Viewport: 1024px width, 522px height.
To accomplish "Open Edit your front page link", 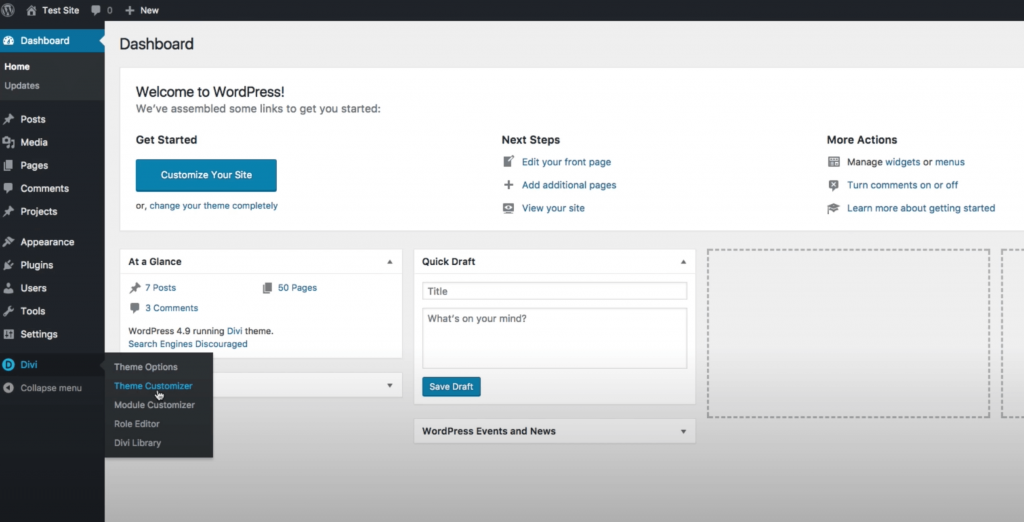I will [x=566, y=162].
